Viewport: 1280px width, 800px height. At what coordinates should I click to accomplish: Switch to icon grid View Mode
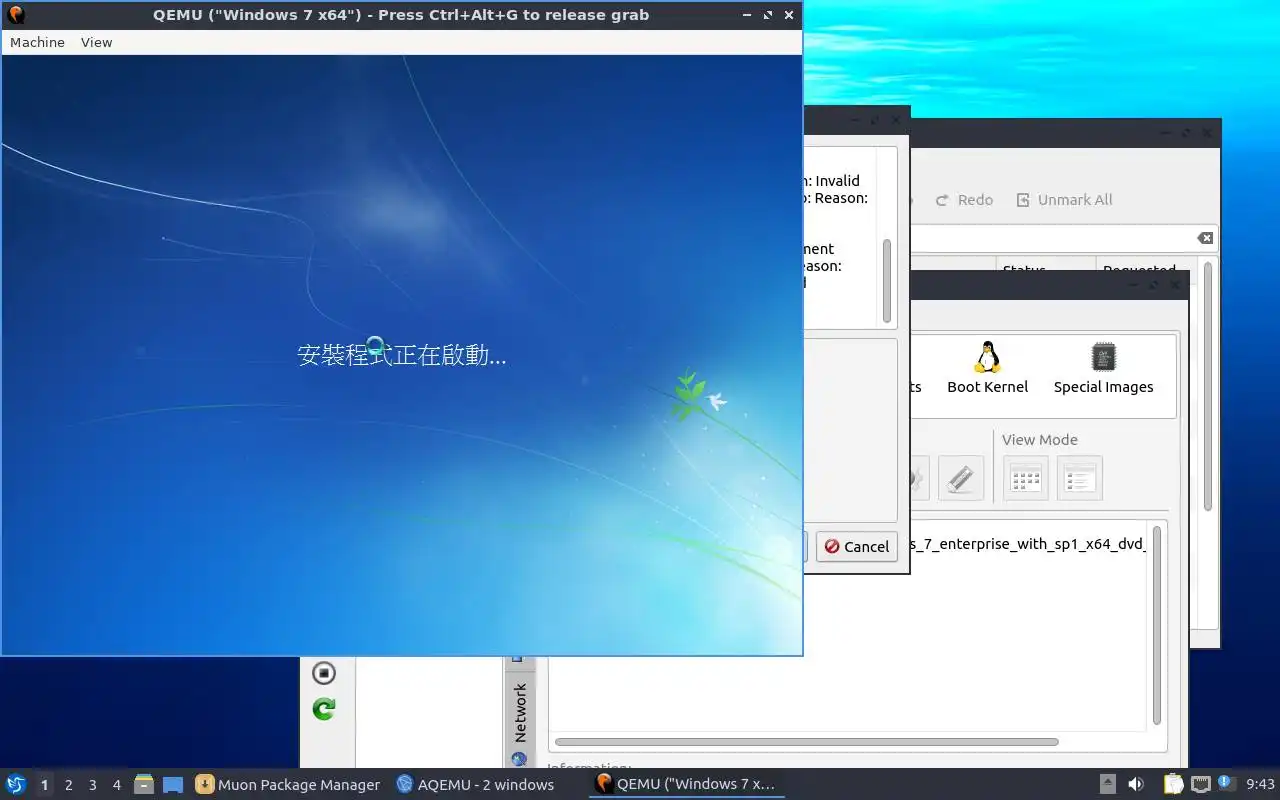click(x=1025, y=478)
